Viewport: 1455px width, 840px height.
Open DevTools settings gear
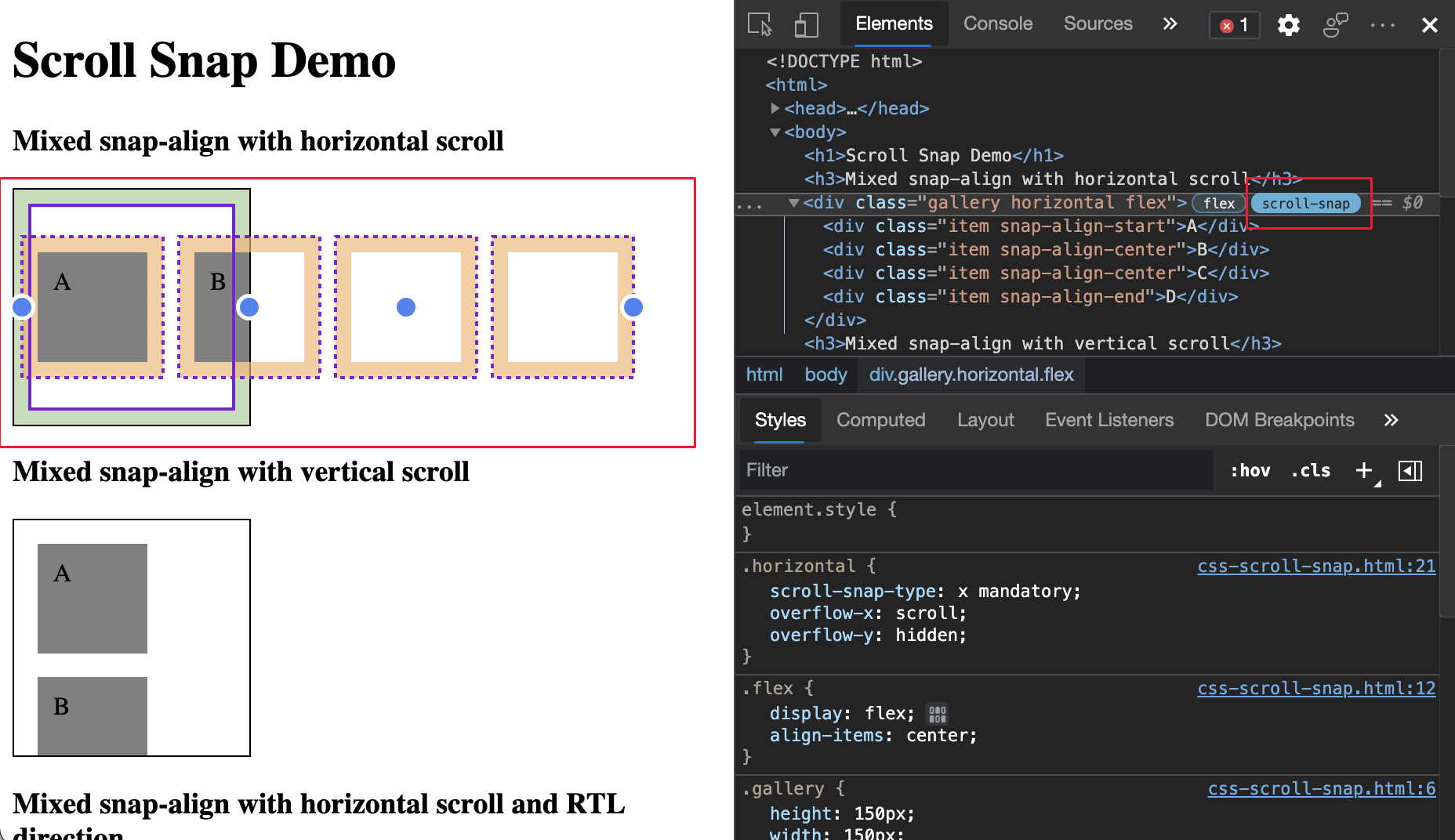pos(1289,25)
